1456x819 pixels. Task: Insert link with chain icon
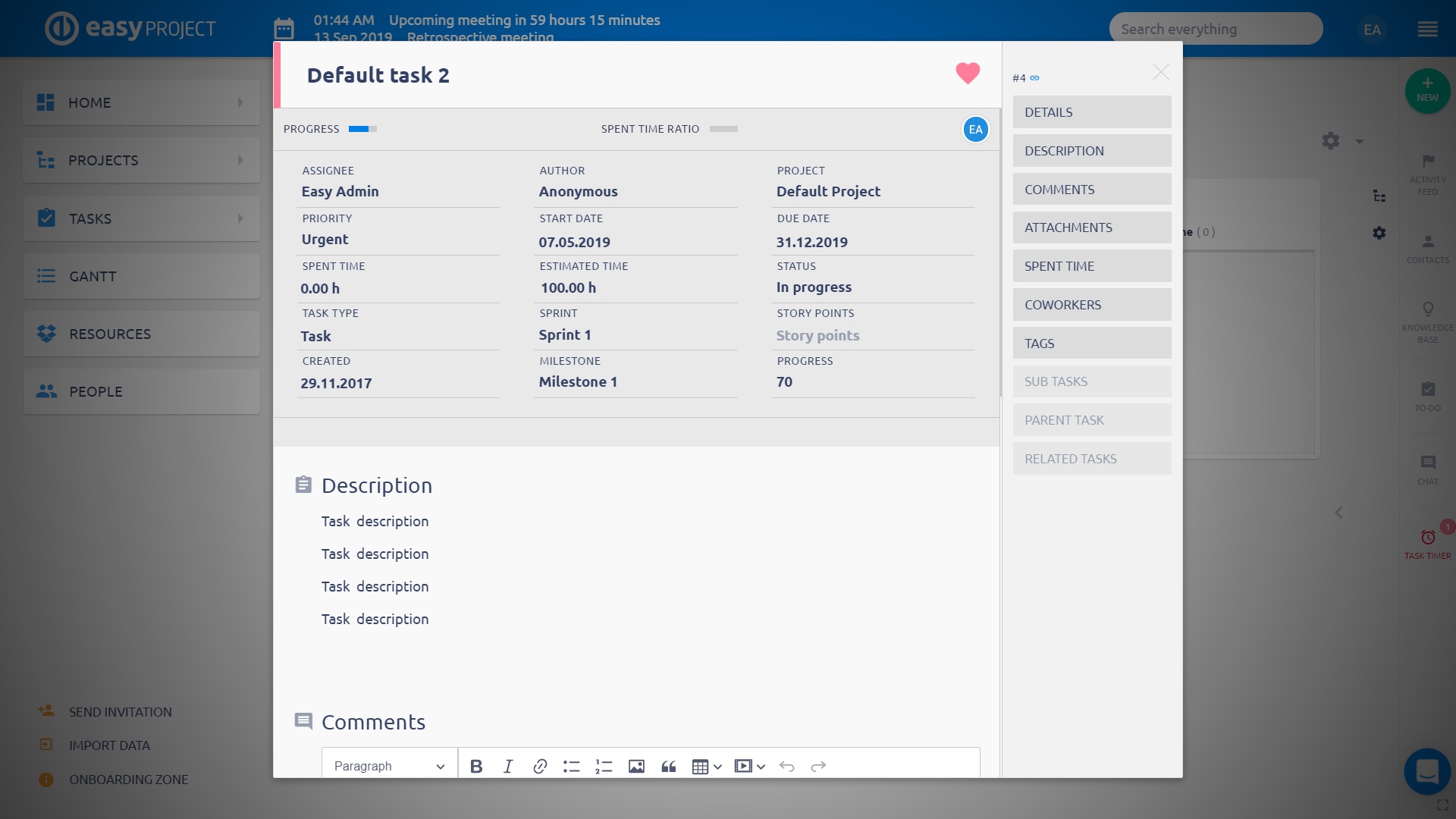click(540, 766)
